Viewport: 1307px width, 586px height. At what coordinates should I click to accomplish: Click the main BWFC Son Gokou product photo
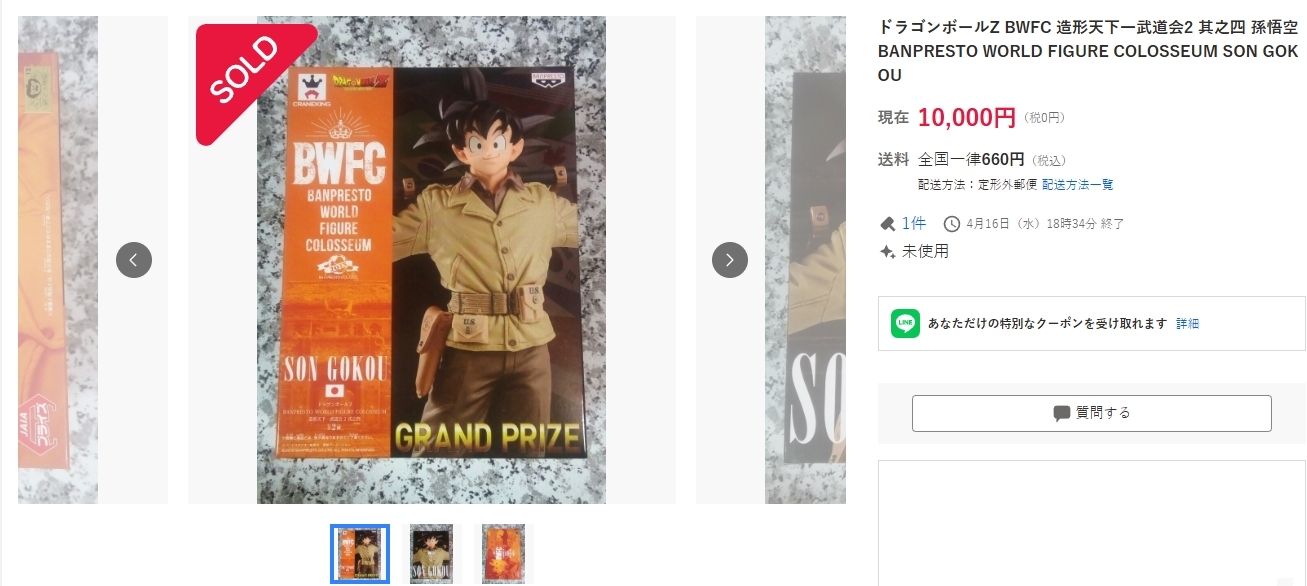click(432, 260)
